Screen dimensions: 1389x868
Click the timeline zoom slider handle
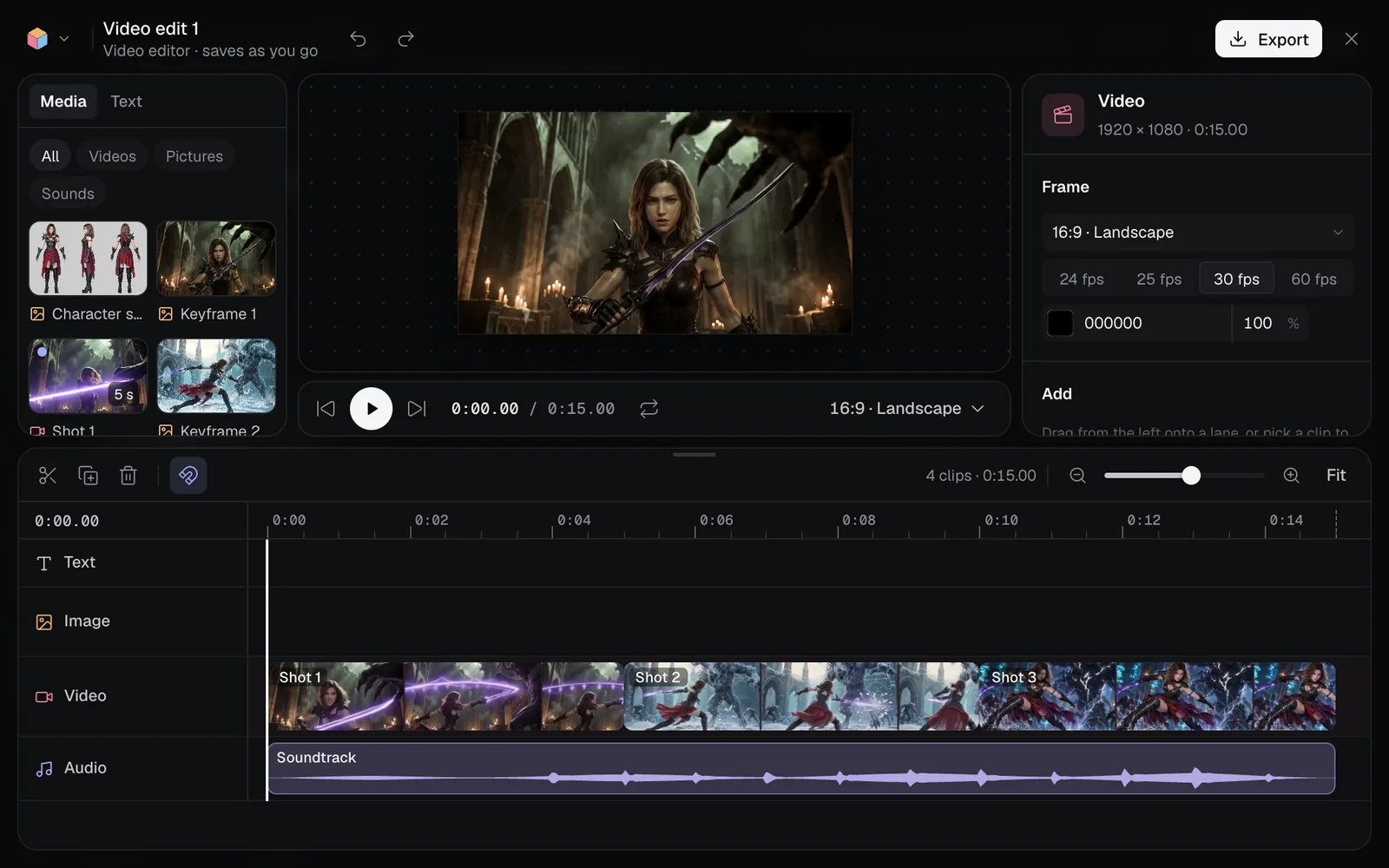(x=1191, y=476)
